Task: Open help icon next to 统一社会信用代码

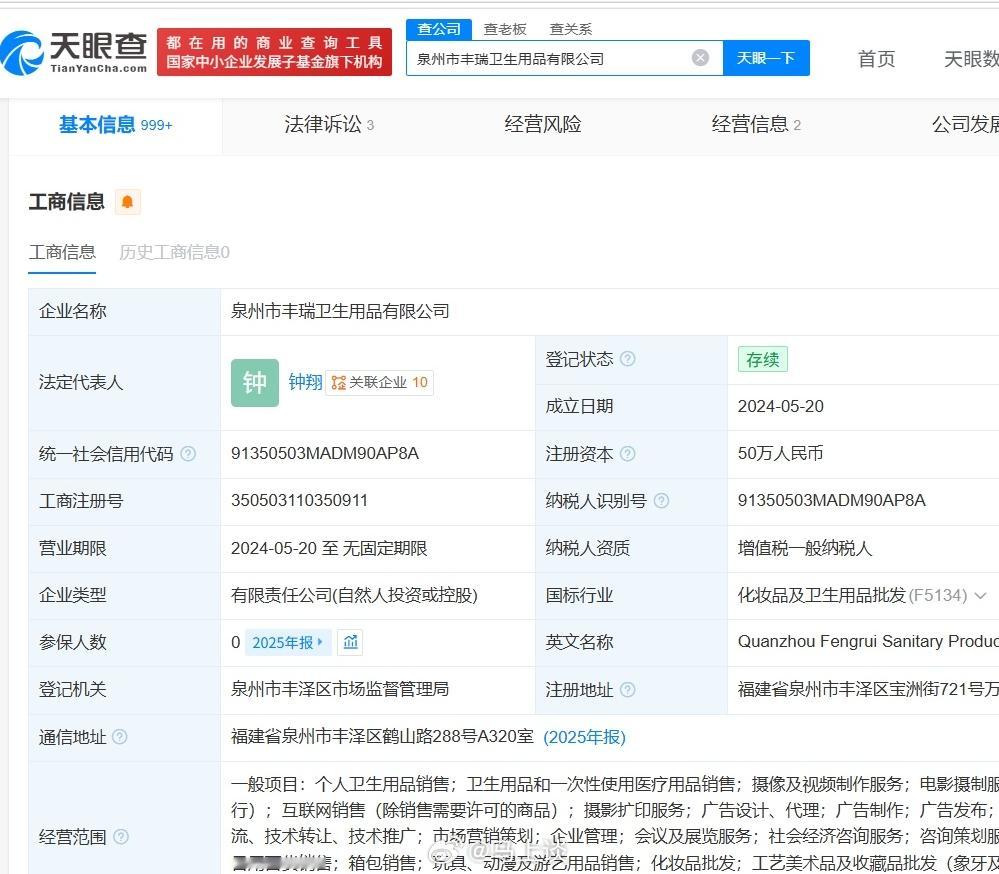Action: [188, 454]
